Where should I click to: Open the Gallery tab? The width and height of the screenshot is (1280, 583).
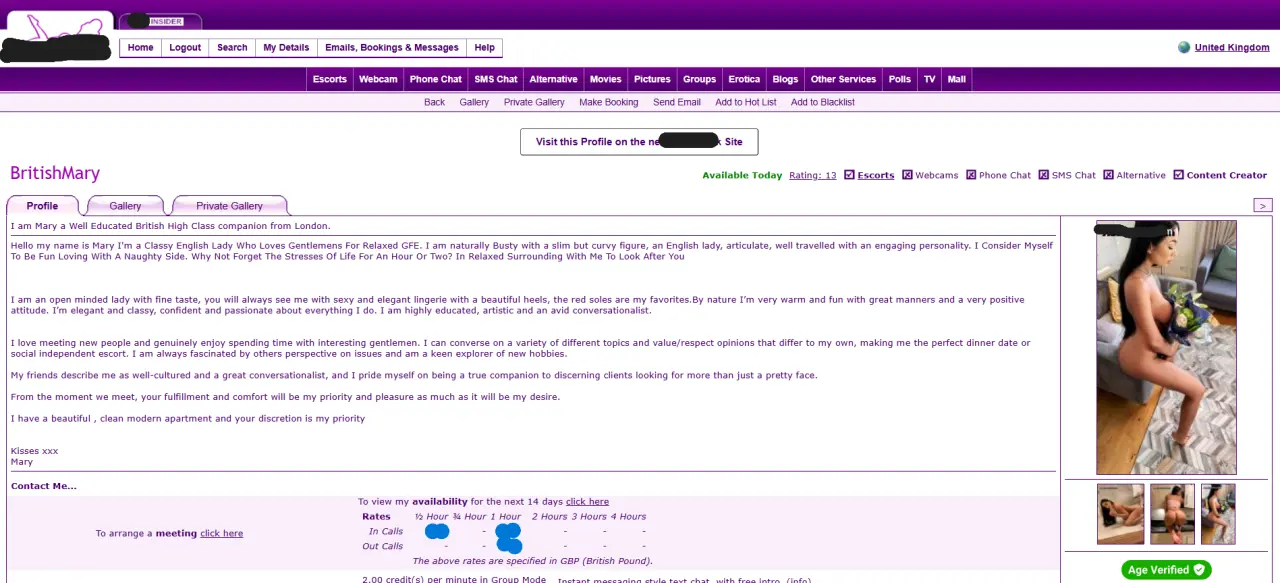(x=125, y=206)
